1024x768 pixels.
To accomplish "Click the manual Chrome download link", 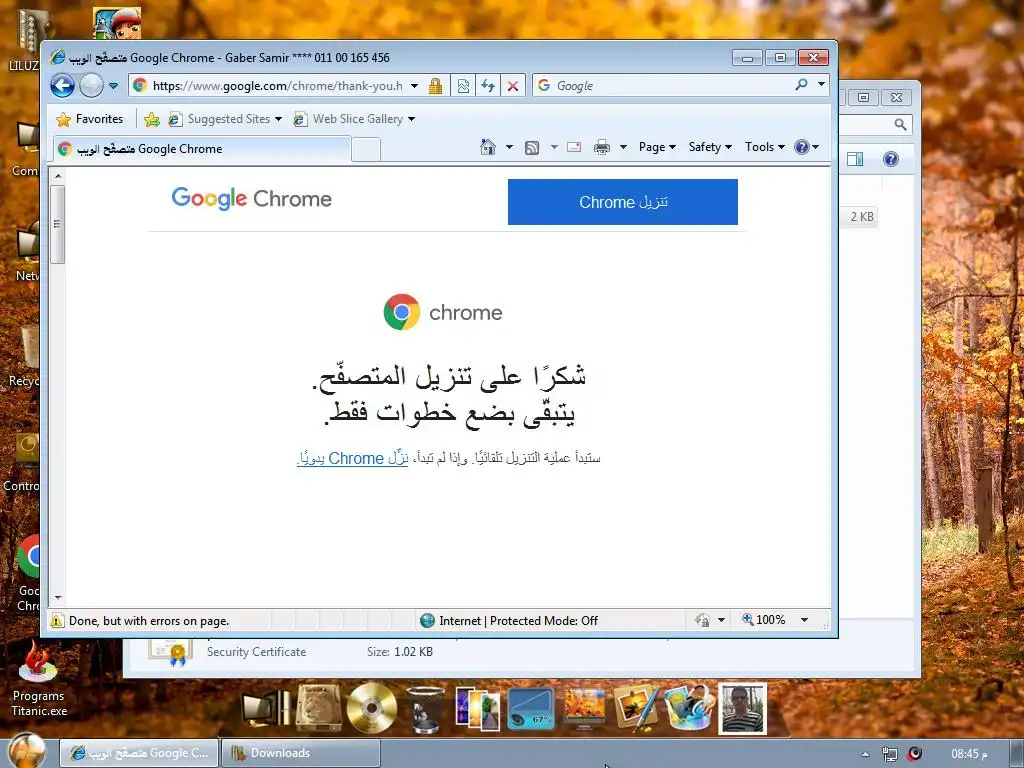I will tap(353, 458).
